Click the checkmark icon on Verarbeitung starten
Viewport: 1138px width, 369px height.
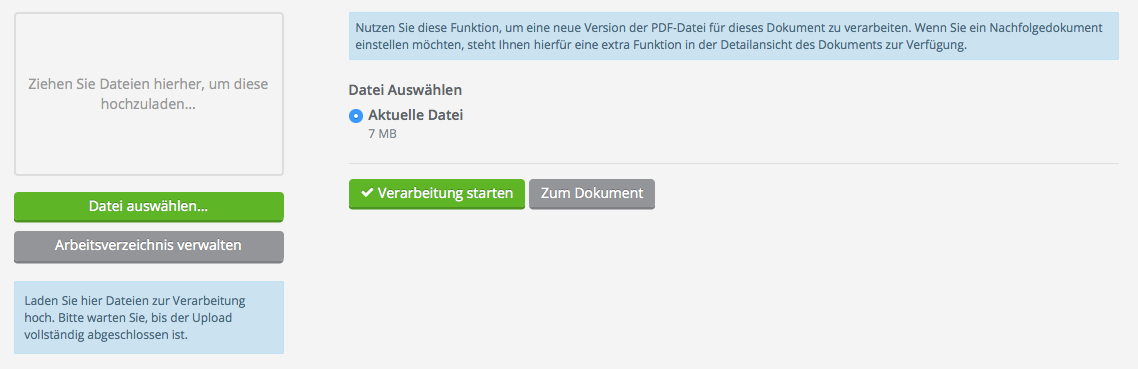click(x=367, y=193)
